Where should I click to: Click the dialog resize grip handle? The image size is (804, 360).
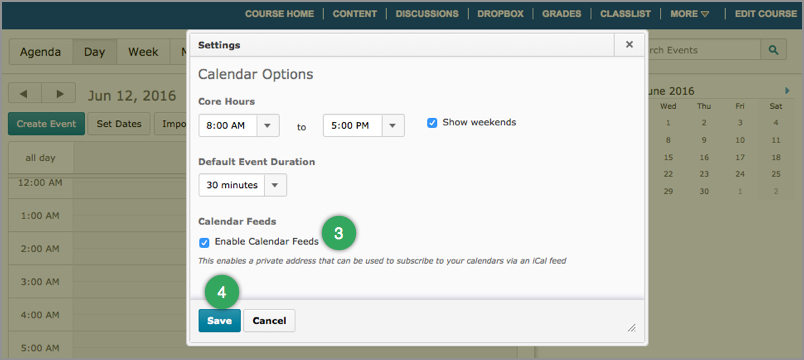[632, 328]
